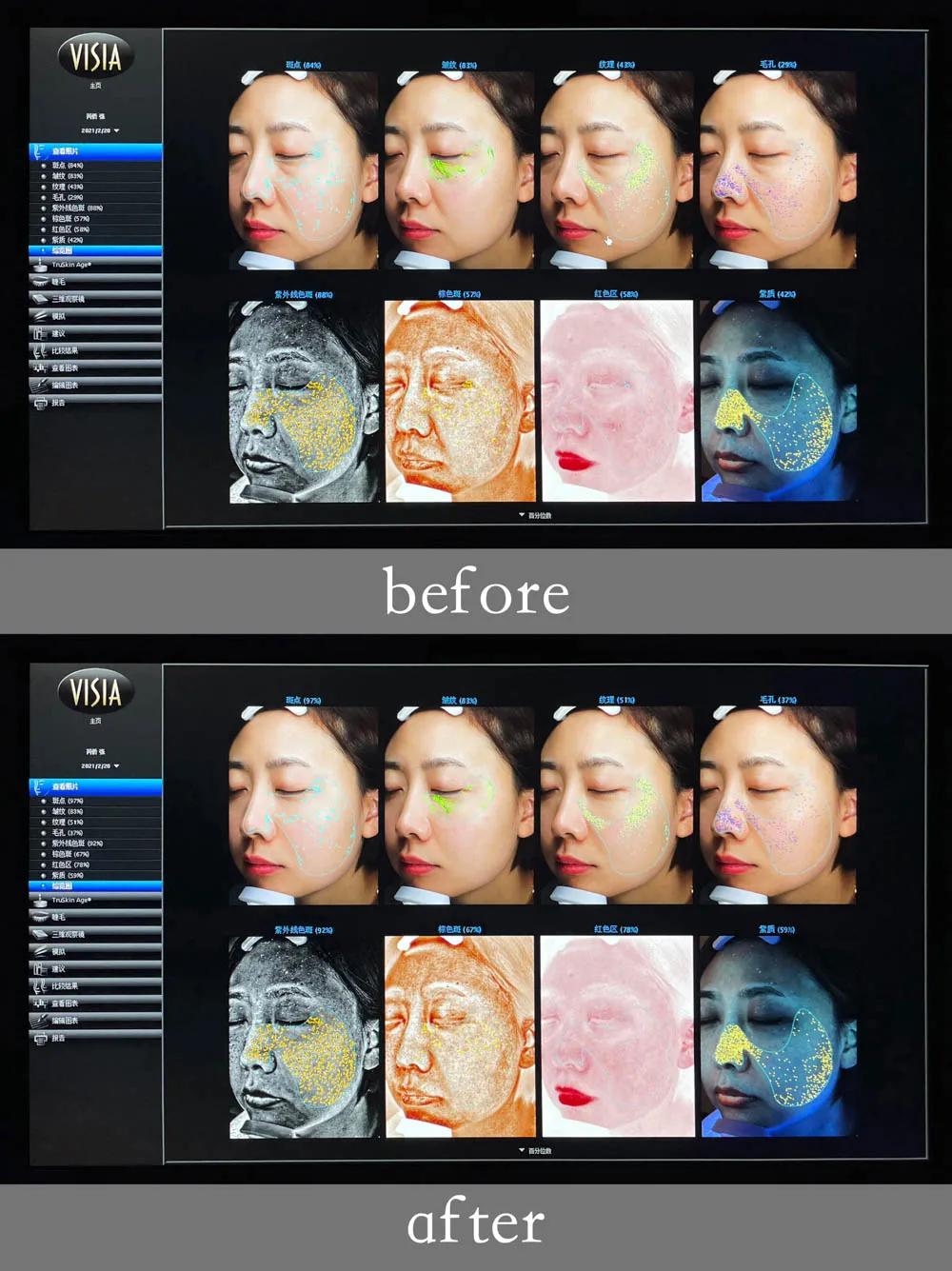
Task: Open the 3D viewer (三维观察镜) icon in the before screen
Action: coord(40,299)
